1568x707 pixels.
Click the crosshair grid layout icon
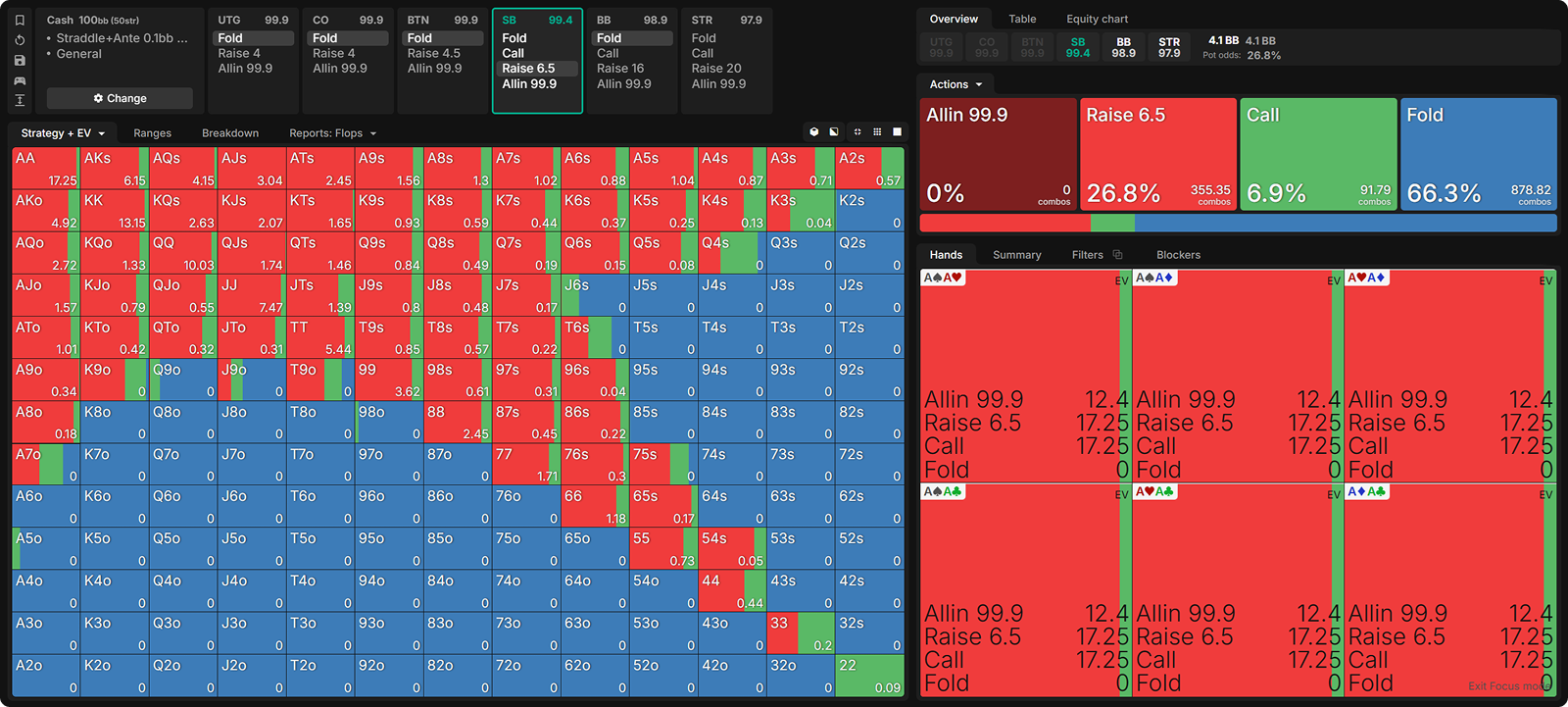857,131
